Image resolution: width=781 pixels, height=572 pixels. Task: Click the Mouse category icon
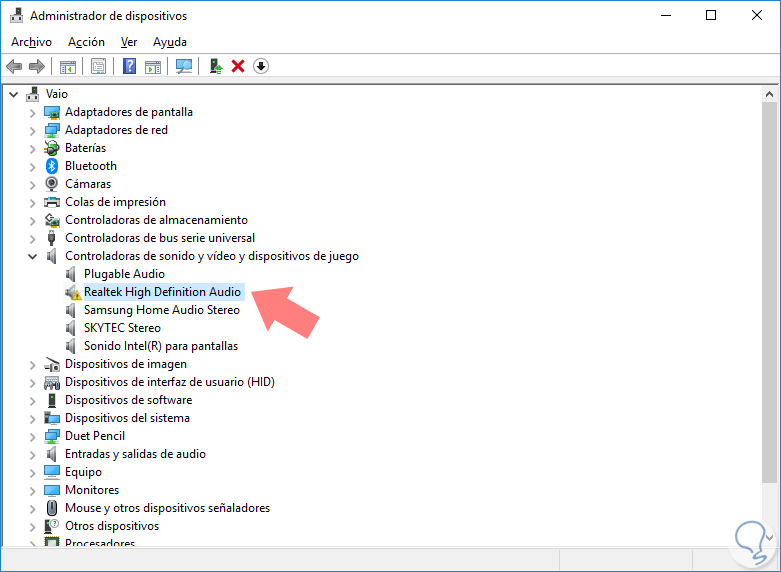52,508
